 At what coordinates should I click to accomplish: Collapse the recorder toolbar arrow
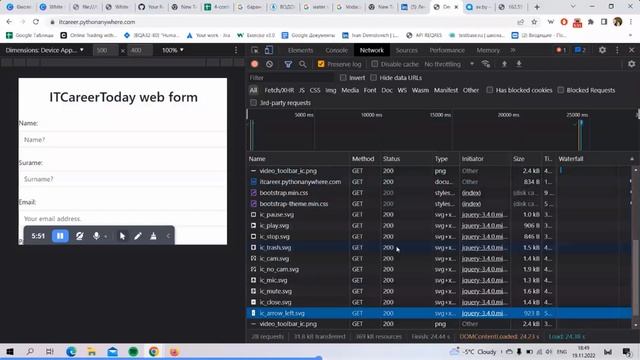tap(168, 236)
